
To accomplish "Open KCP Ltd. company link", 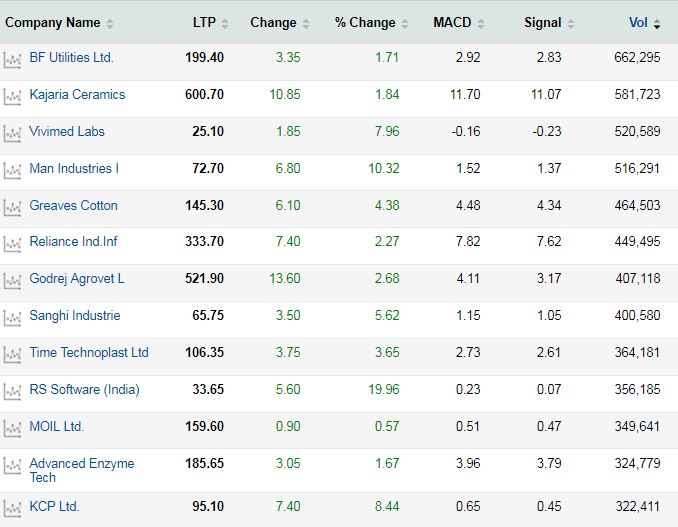I will (54, 506).
